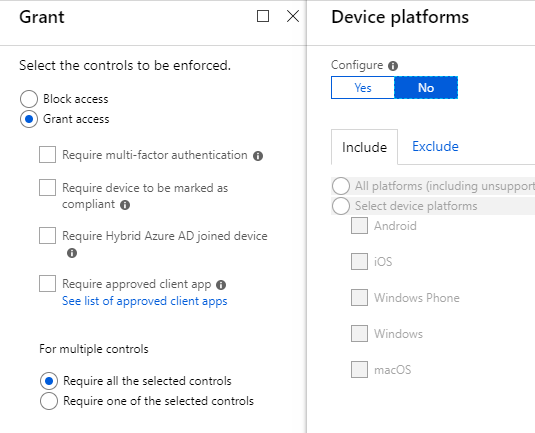Viewport: 535px width, 433px height.
Task: Click the Configure info icon
Action: point(393,66)
